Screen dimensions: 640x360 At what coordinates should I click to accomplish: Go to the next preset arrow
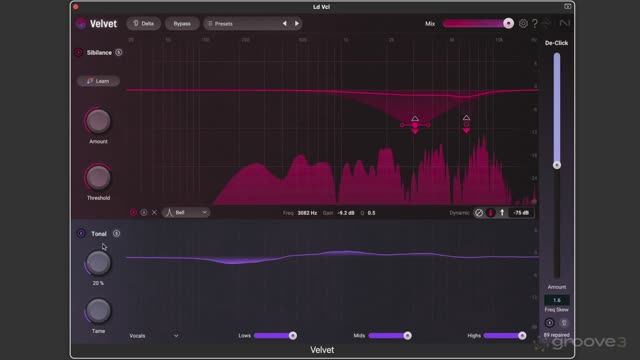(297, 24)
